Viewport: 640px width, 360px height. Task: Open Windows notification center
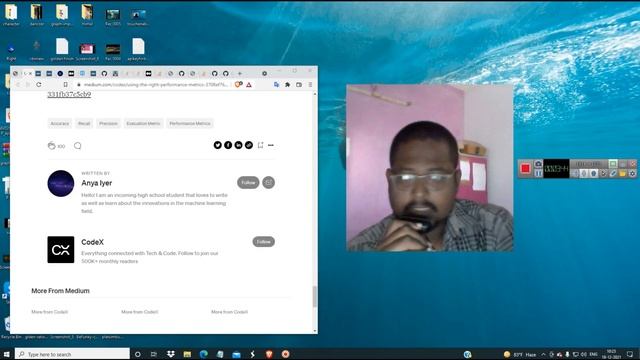pyautogui.click(x=630, y=354)
